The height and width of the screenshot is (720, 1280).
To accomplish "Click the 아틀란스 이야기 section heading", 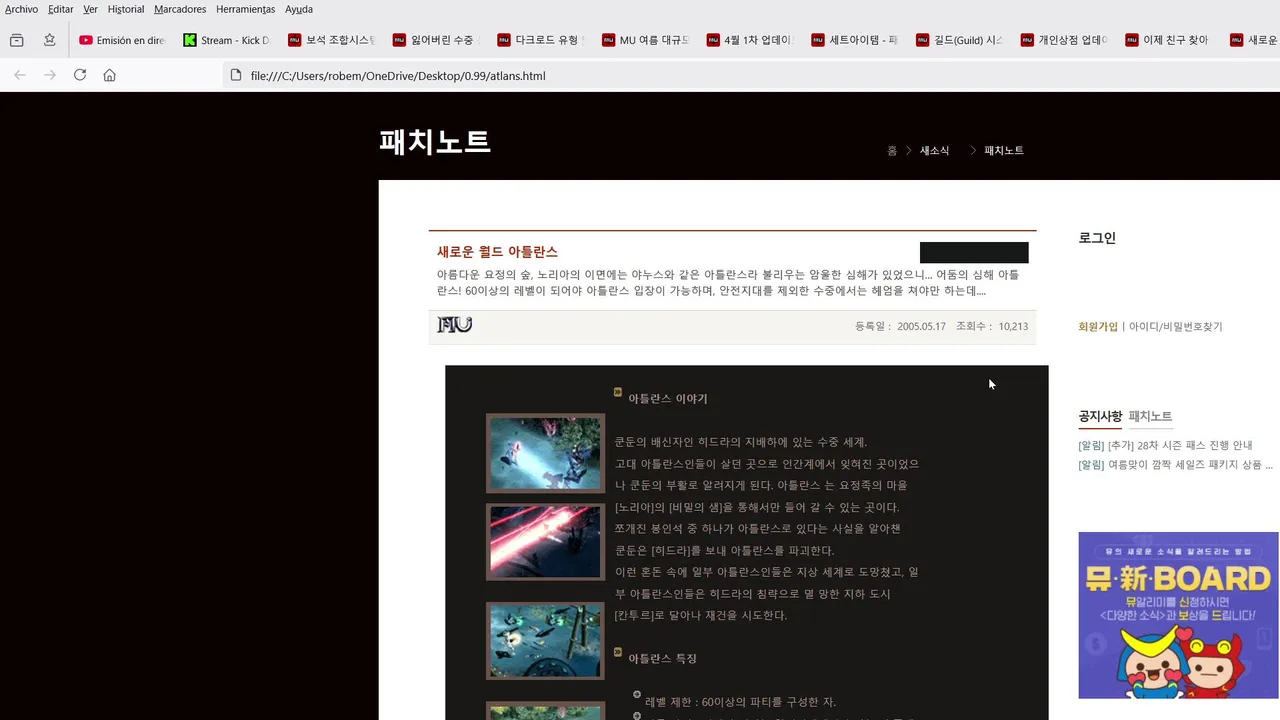I will click(x=668, y=399).
